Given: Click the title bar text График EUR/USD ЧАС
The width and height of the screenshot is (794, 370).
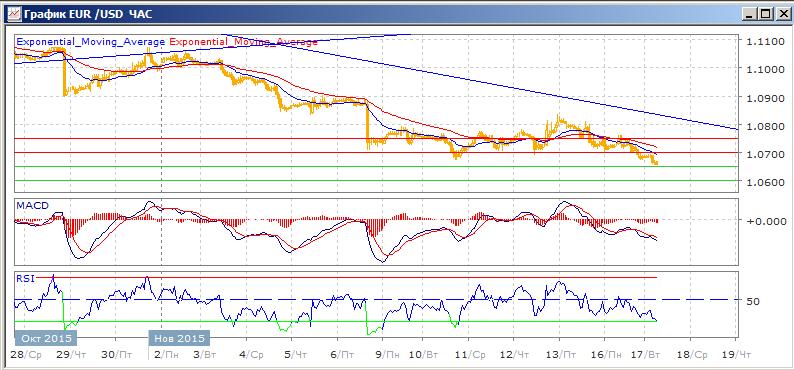Looking at the screenshot, I should pos(88,14).
